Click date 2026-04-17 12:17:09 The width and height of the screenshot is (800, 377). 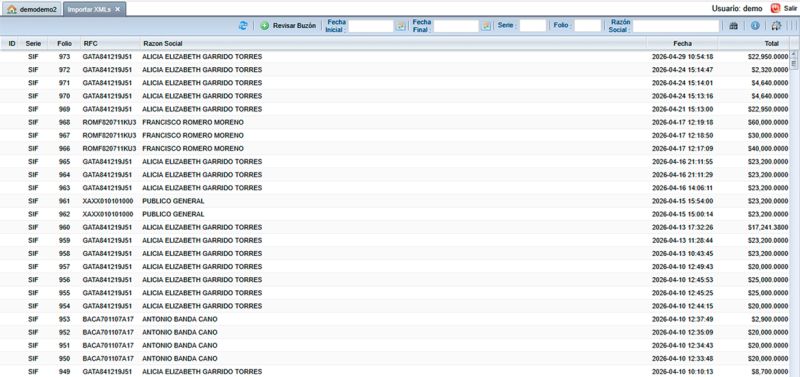coord(682,148)
